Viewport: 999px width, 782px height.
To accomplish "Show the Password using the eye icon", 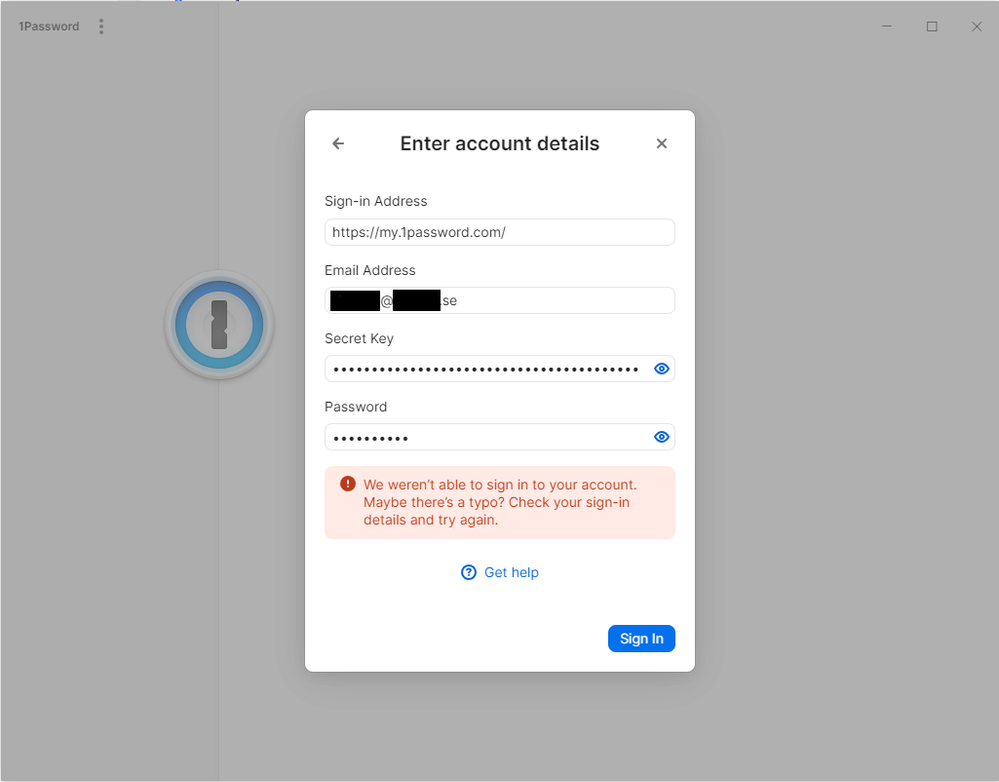I will click(x=661, y=437).
